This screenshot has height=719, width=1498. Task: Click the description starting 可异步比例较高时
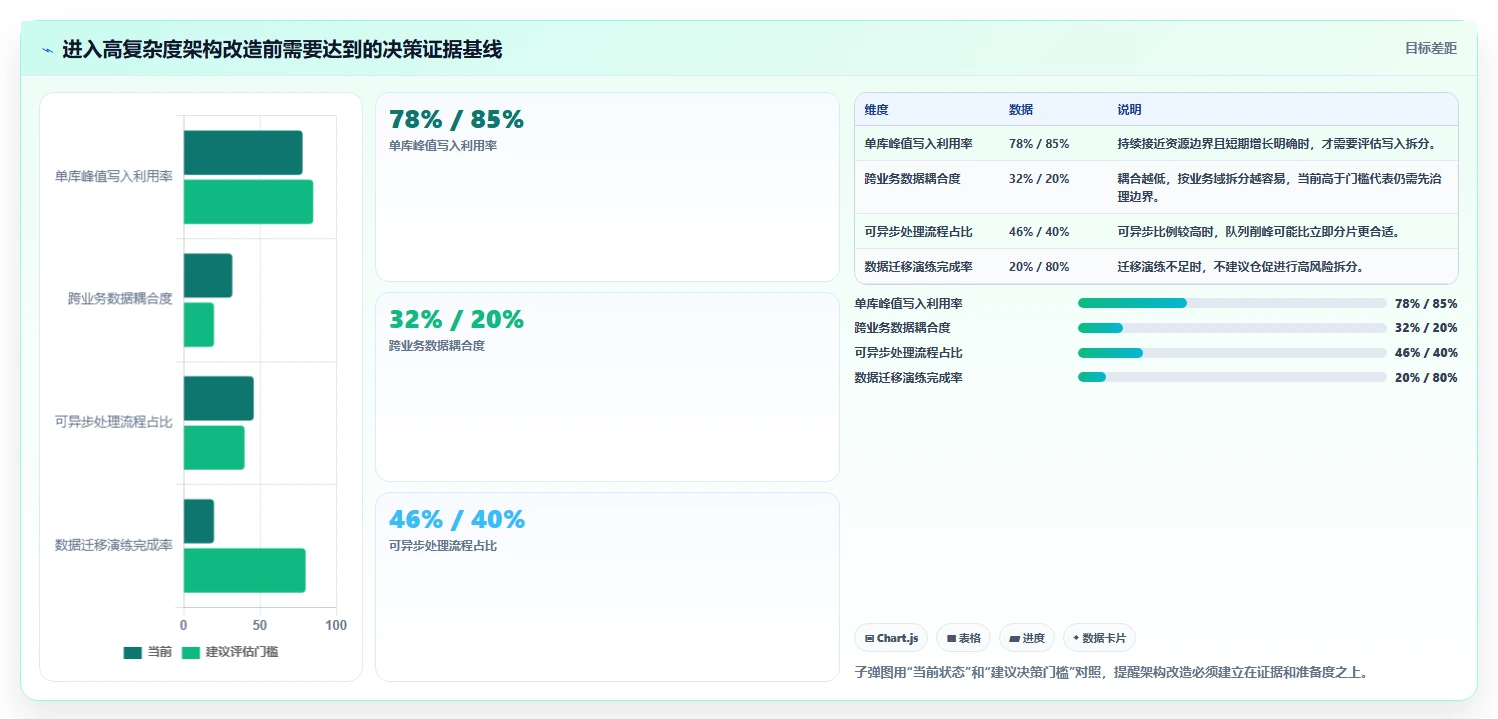click(1258, 232)
